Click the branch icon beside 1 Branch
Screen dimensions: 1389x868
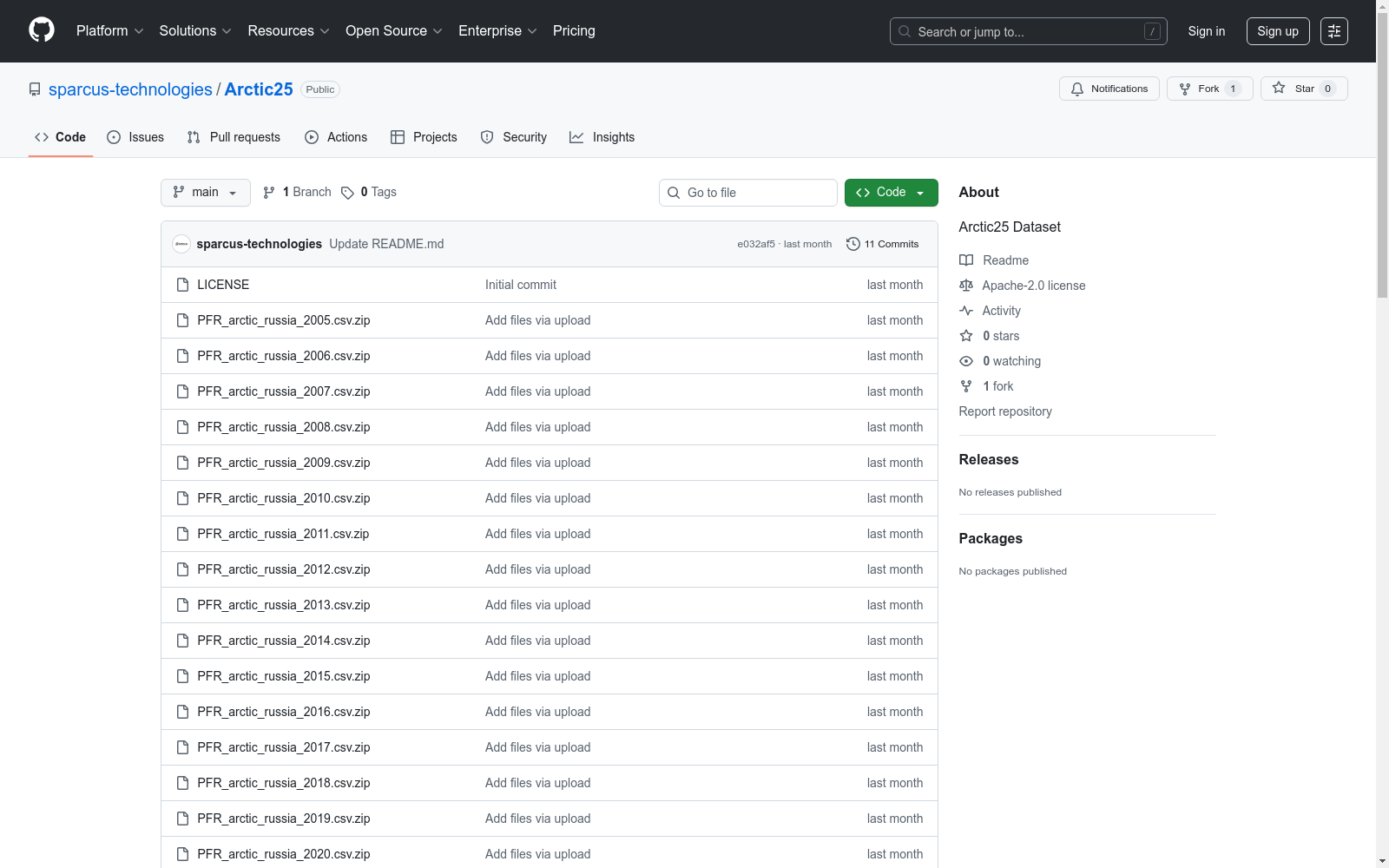[269, 193]
